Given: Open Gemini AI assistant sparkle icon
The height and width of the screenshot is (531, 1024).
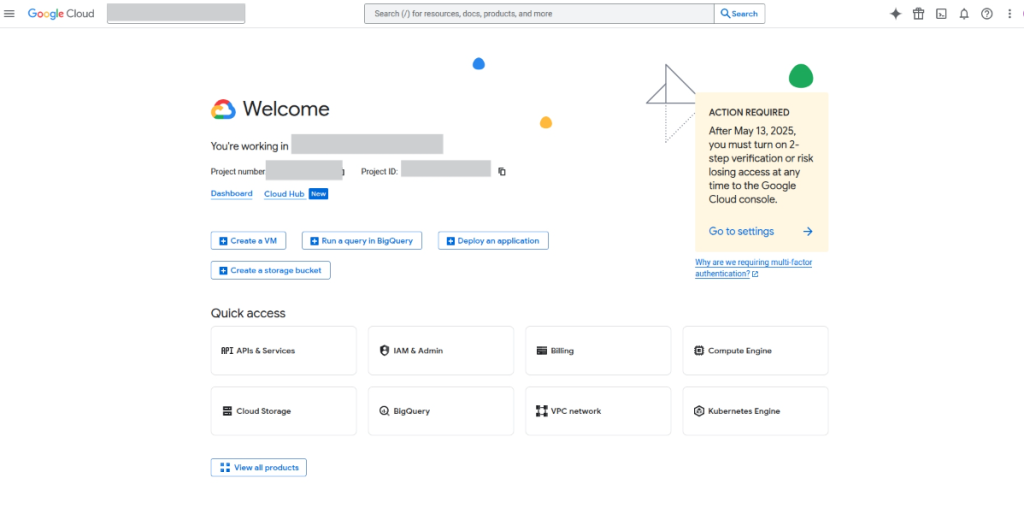Looking at the screenshot, I should 895,14.
